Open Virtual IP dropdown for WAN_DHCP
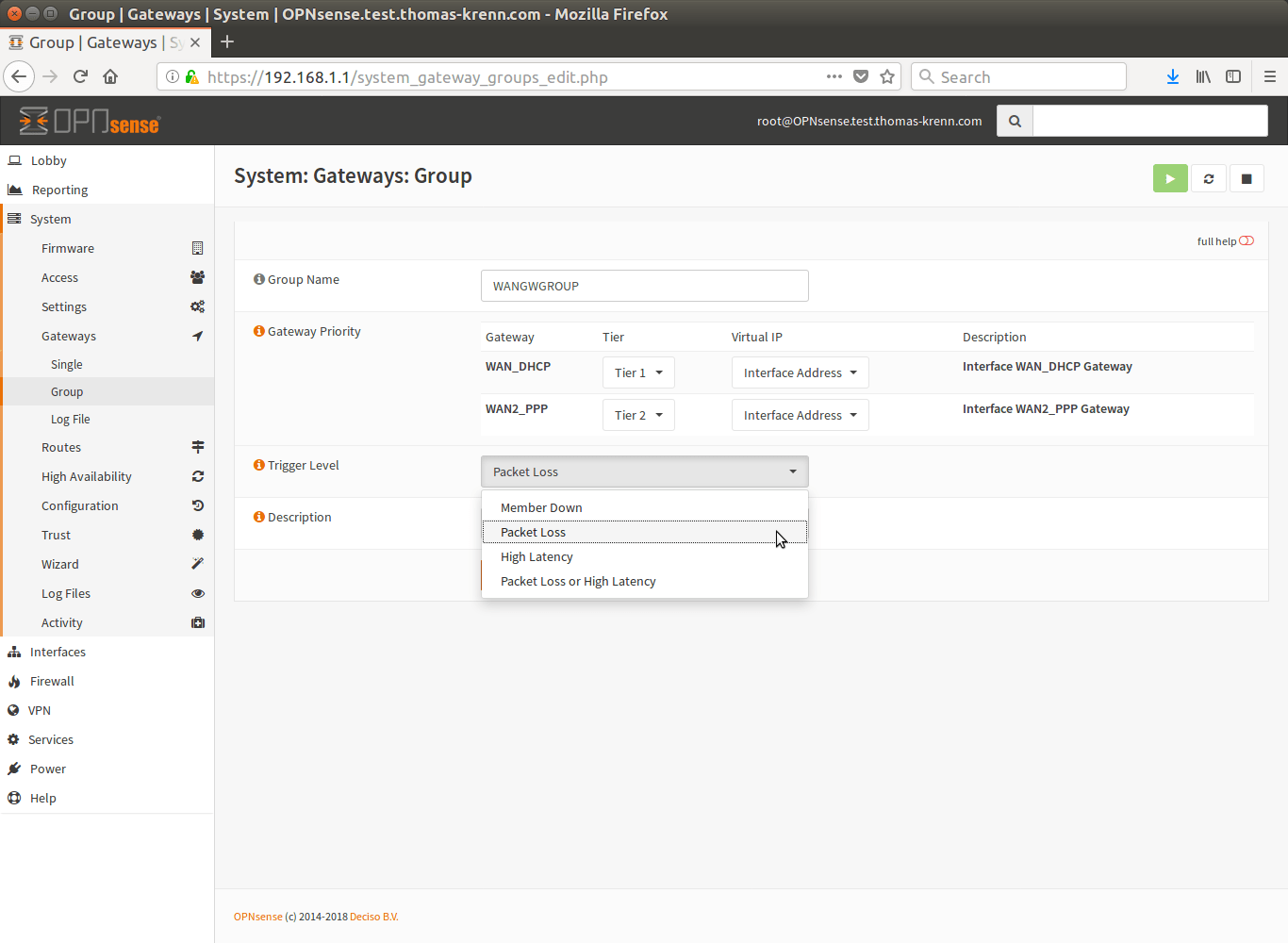Viewport: 1288px width, 943px height. tap(800, 372)
